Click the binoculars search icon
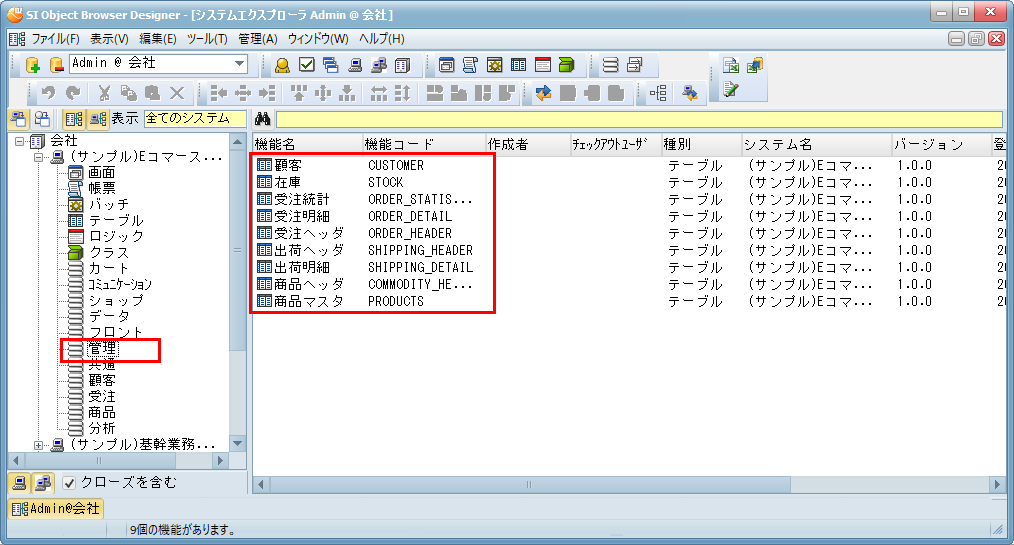 pos(263,118)
